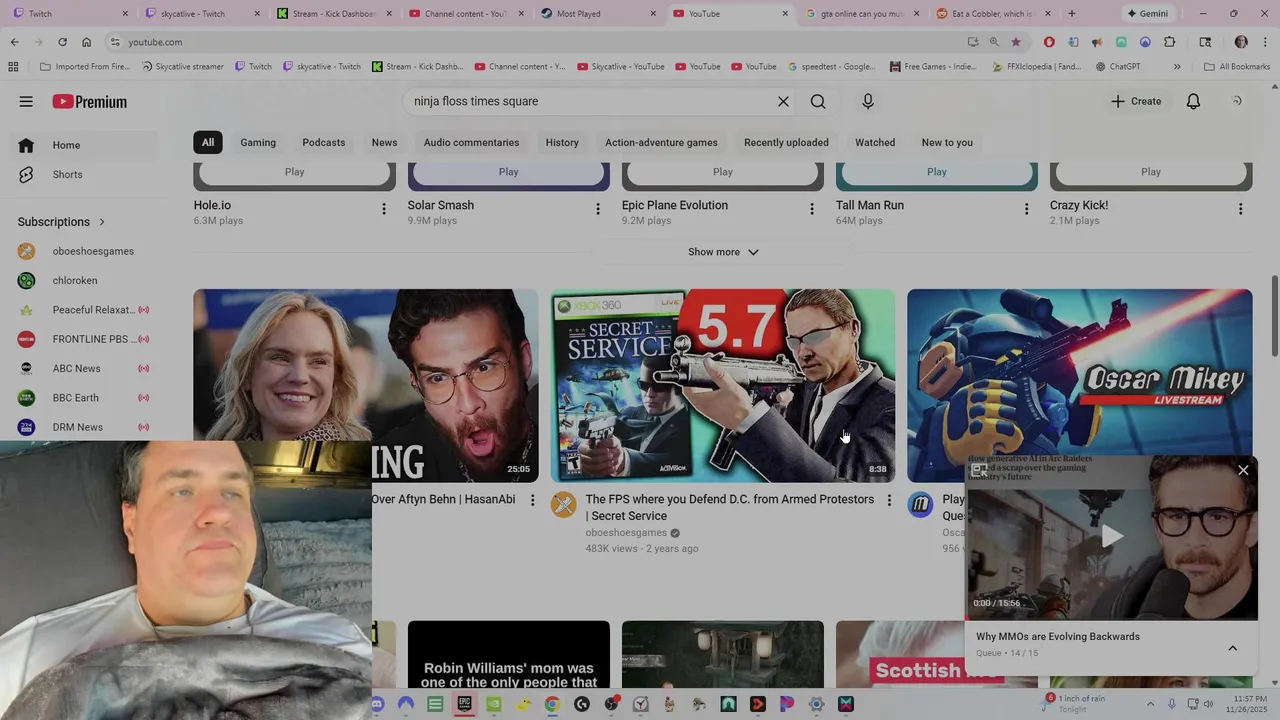The image size is (1280, 720).
Task: Open the Epic Games launcher in taskbar
Action: (x=464, y=704)
